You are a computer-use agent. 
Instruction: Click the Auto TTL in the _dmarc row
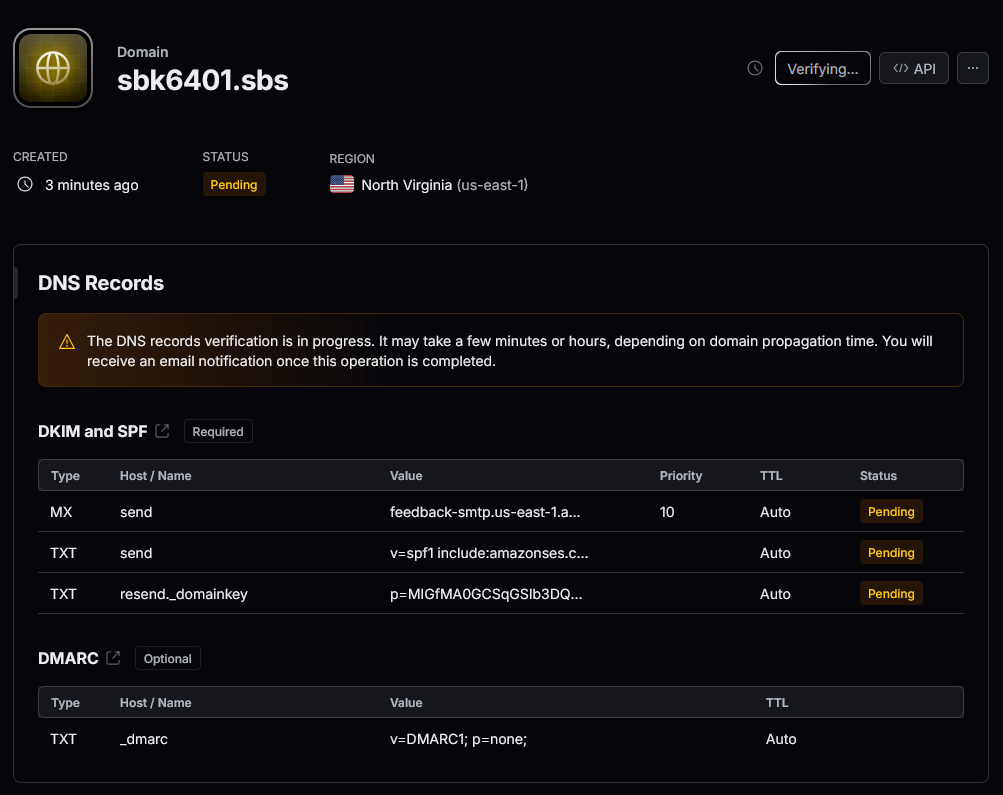click(781, 739)
